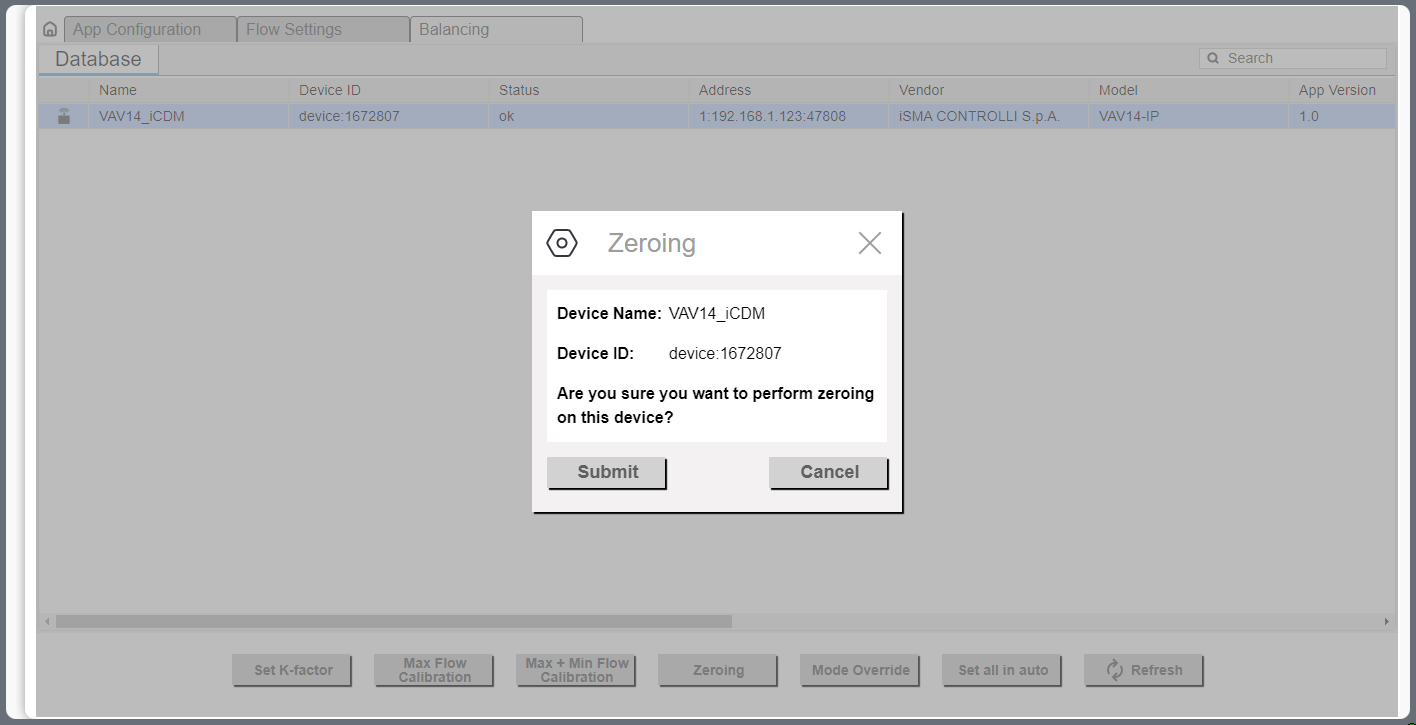This screenshot has width=1416, height=725.
Task: Click the Refresh button with circular arrows
Action: click(1143, 670)
